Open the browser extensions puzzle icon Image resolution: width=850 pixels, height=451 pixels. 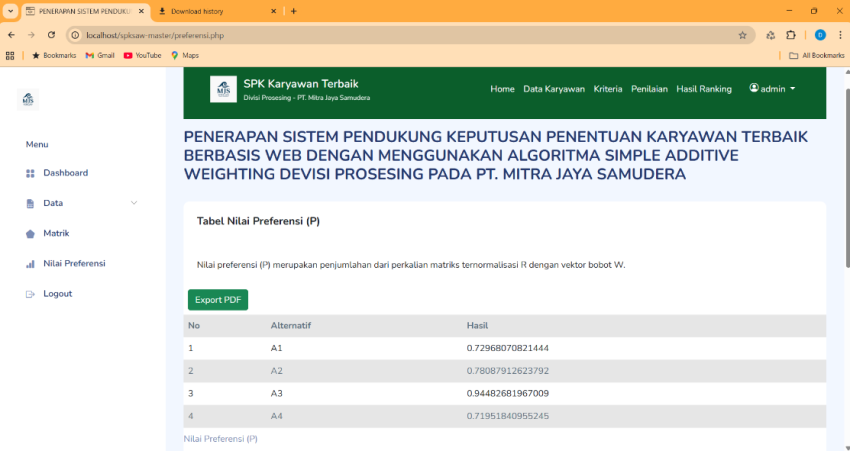point(791,35)
